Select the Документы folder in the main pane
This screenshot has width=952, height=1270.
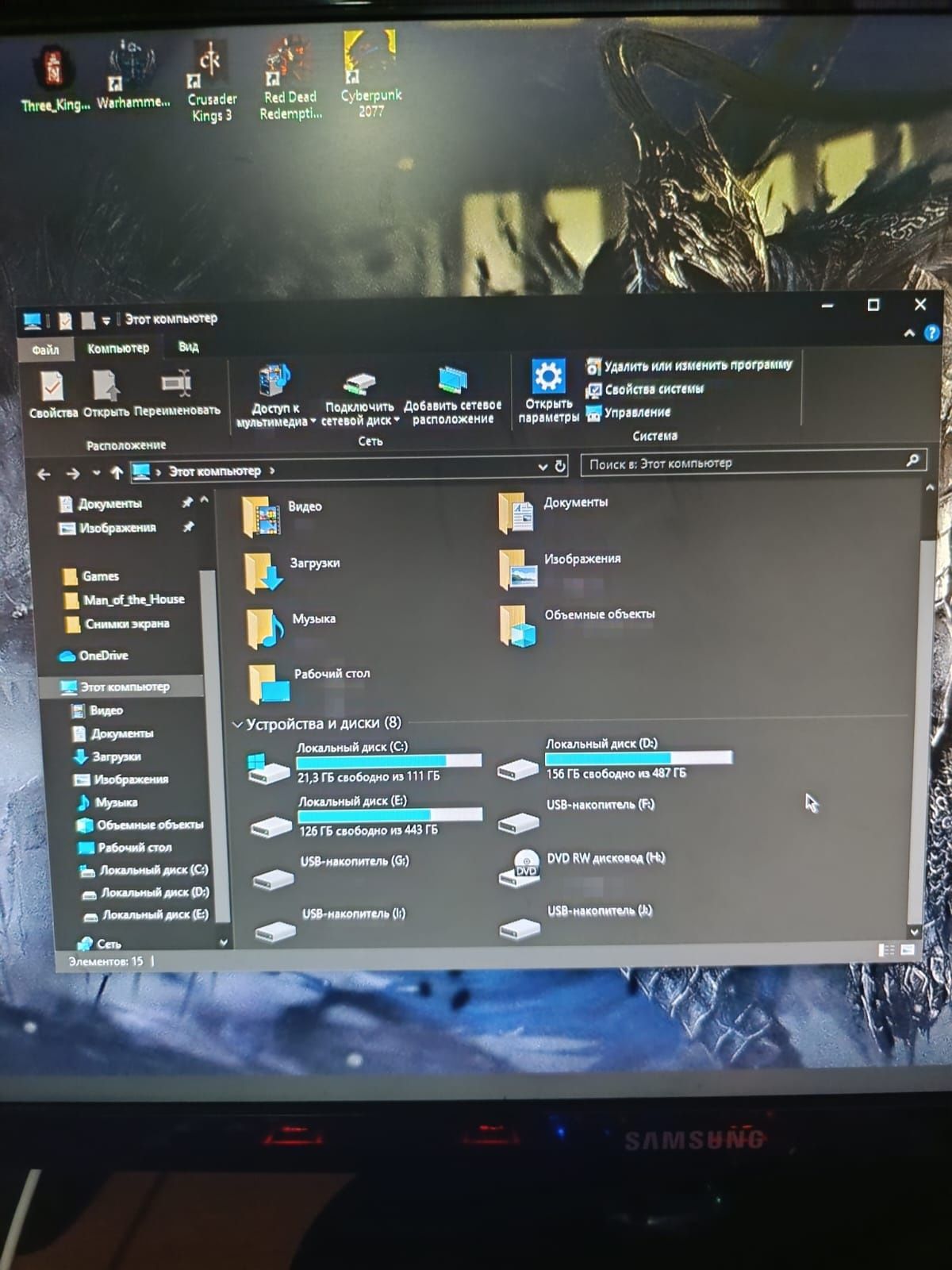click(x=554, y=511)
